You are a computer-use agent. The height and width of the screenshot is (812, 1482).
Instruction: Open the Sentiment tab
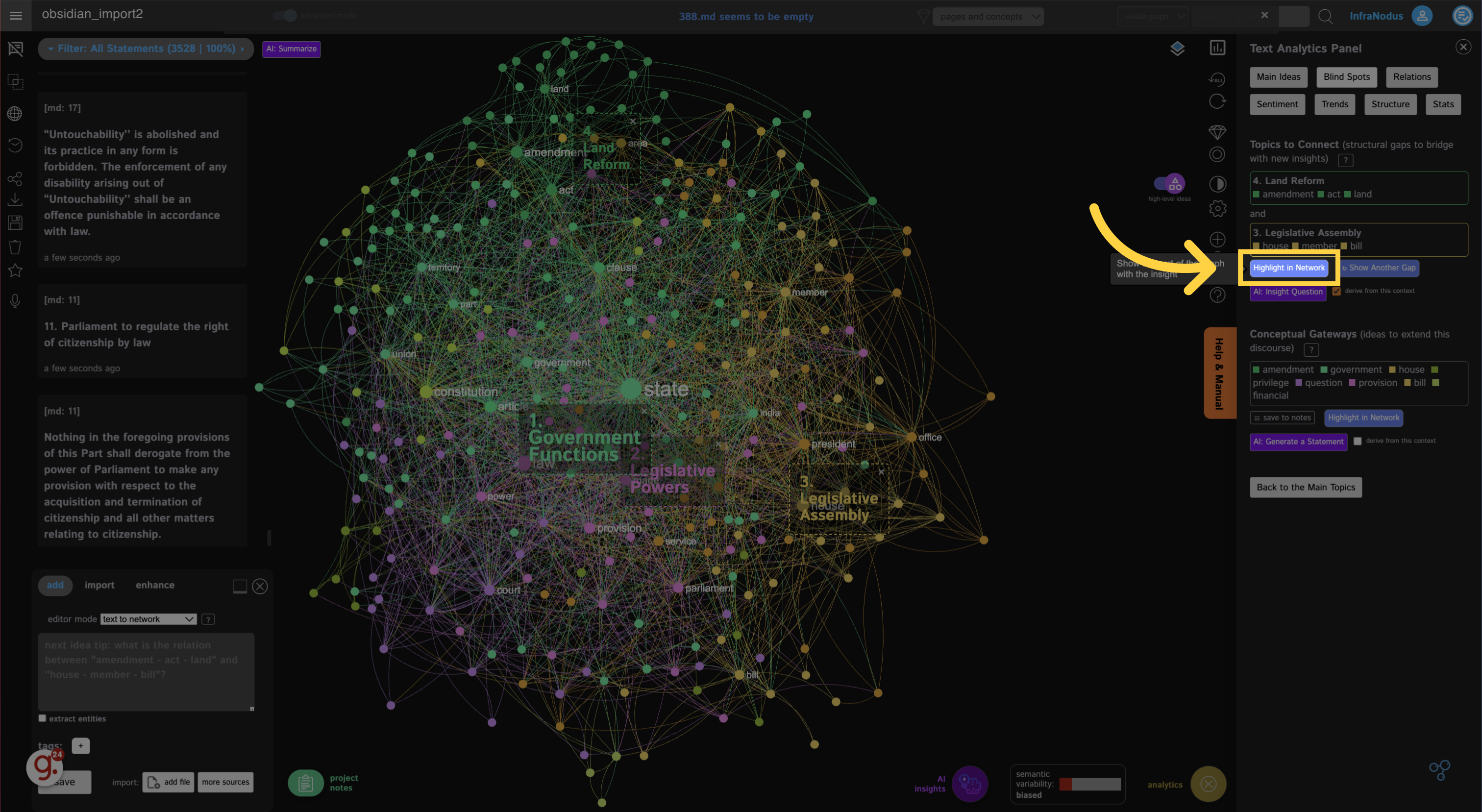pos(1277,105)
